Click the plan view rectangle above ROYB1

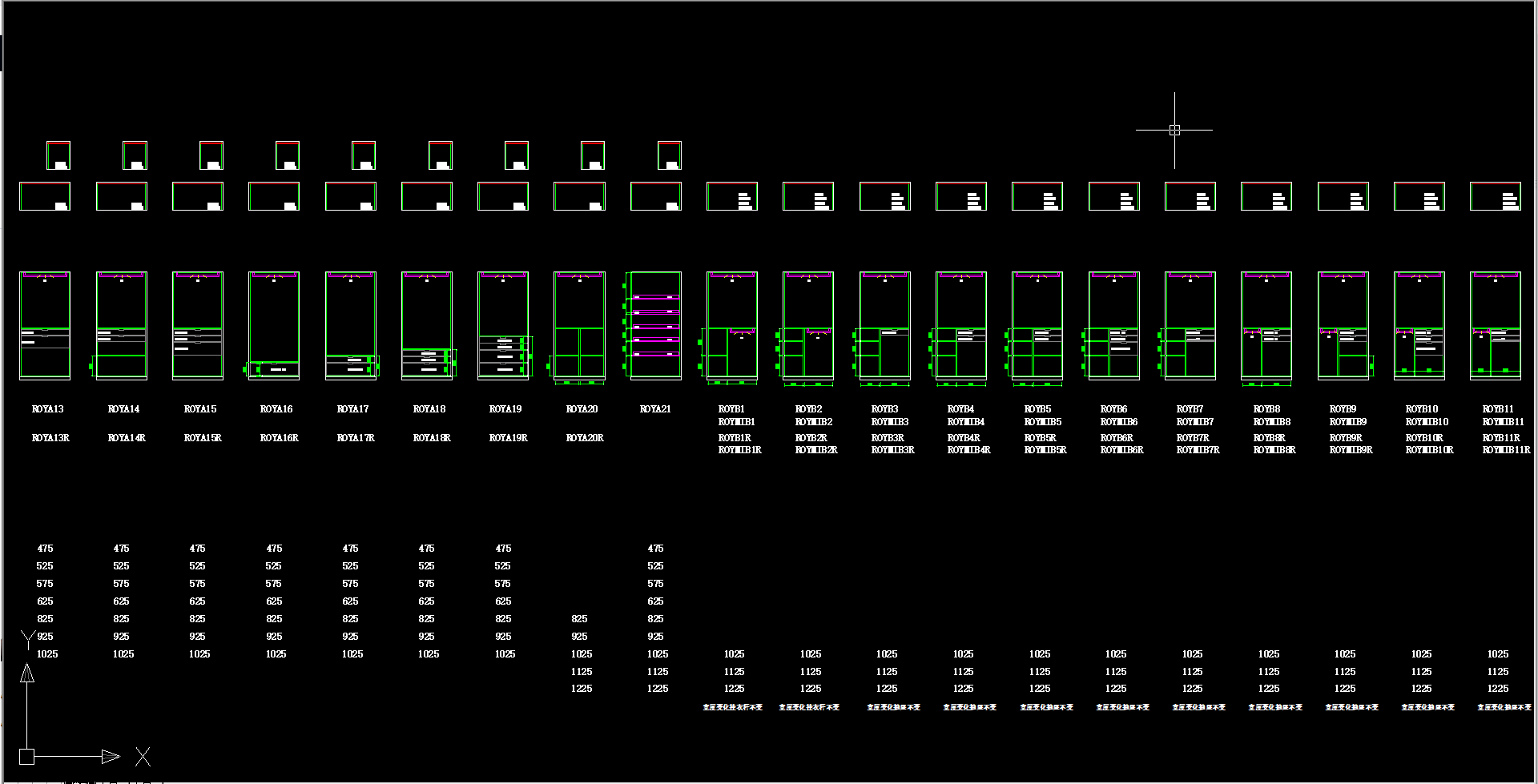(x=731, y=196)
